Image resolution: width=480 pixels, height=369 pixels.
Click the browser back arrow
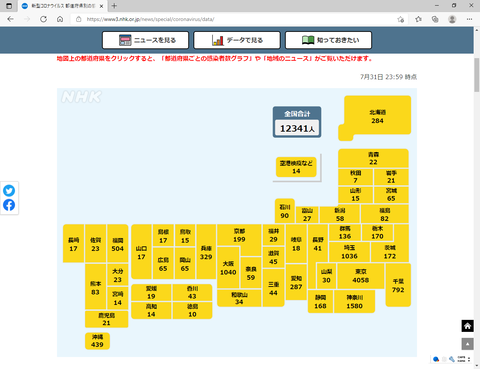pos(10,19)
